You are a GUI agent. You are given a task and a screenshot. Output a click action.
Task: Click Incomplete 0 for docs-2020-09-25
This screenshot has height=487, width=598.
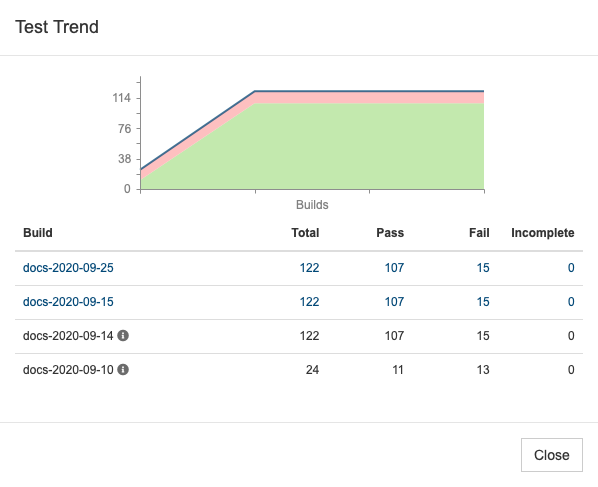[x=571, y=268]
